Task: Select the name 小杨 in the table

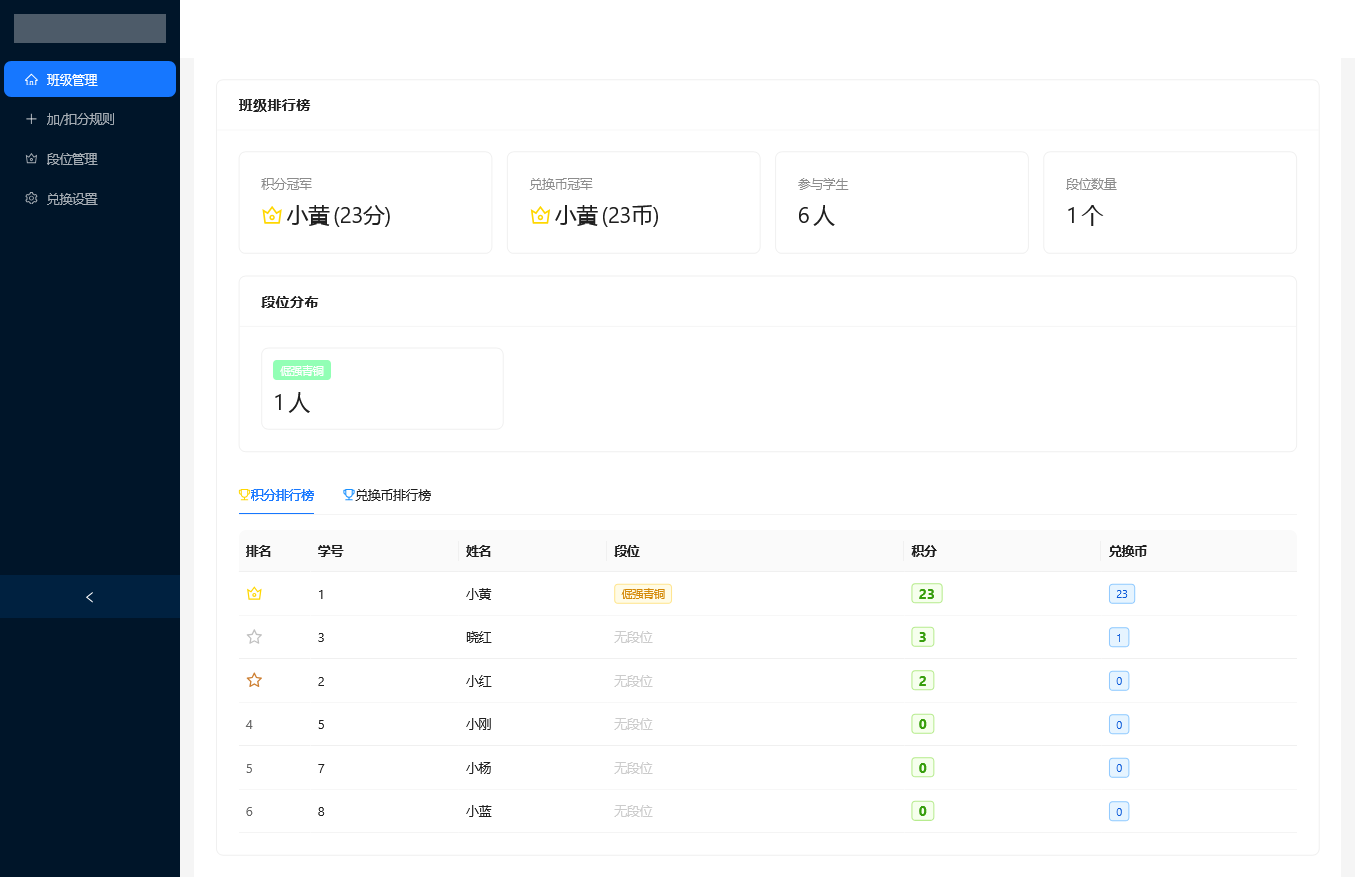Action: (x=479, y=768)
